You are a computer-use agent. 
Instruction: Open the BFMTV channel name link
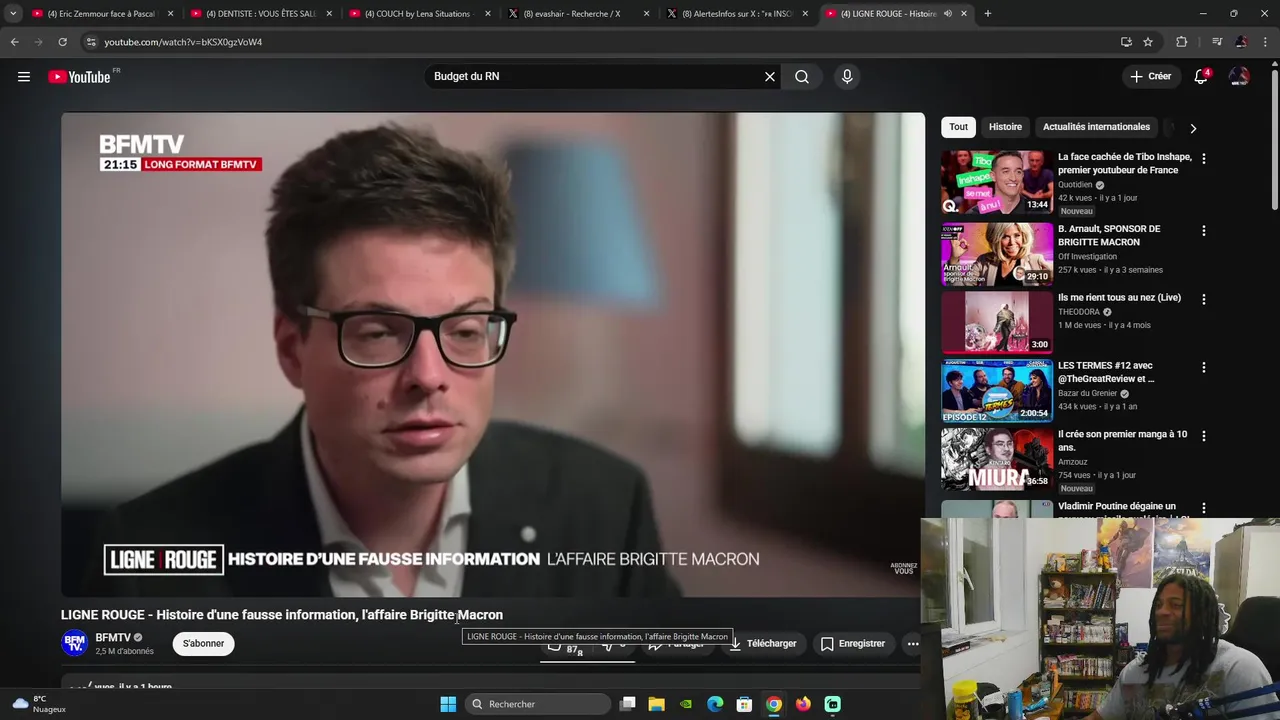coord(113,638)
